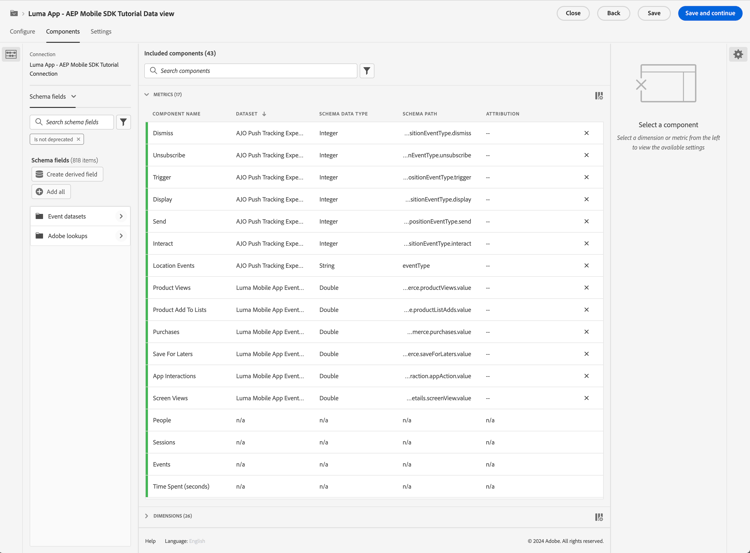Open the Schema fields dropdown

tap(53, 96)
